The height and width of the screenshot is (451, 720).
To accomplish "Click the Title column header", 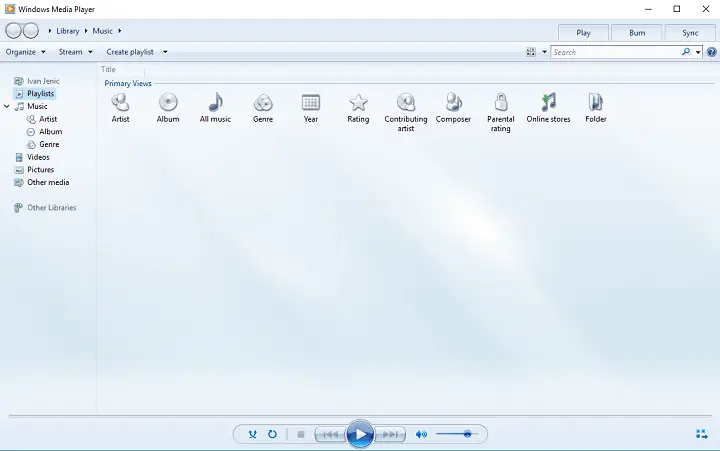I will coord(108,69).
